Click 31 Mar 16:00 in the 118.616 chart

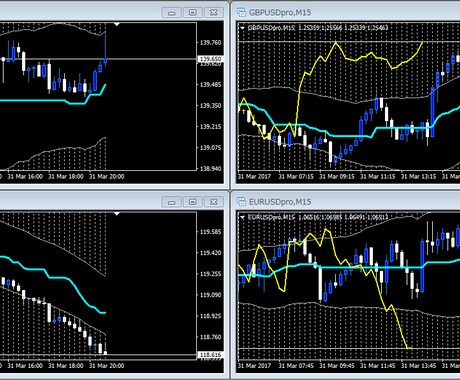(x=25, y=366)
